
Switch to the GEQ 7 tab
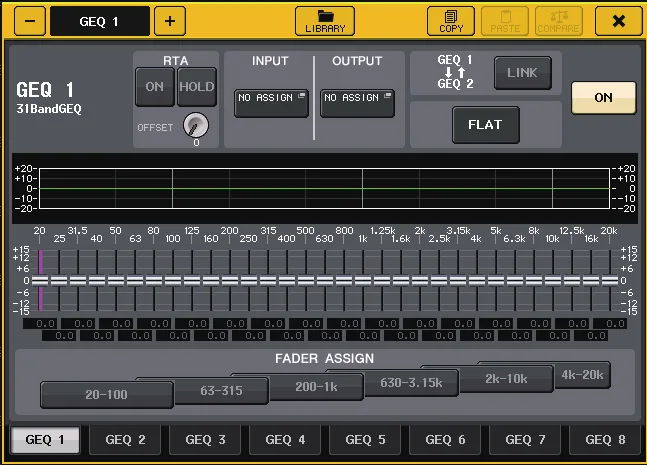525,440
